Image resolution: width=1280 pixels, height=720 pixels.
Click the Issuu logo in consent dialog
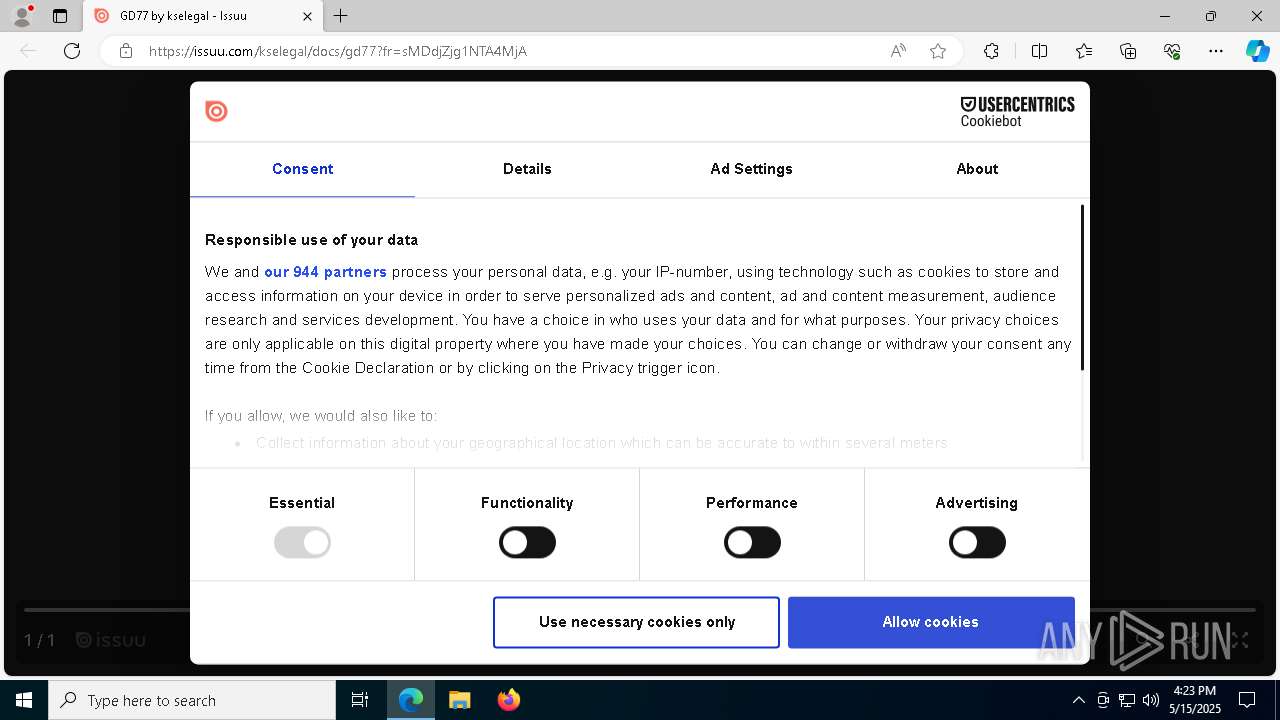(216, 111)
